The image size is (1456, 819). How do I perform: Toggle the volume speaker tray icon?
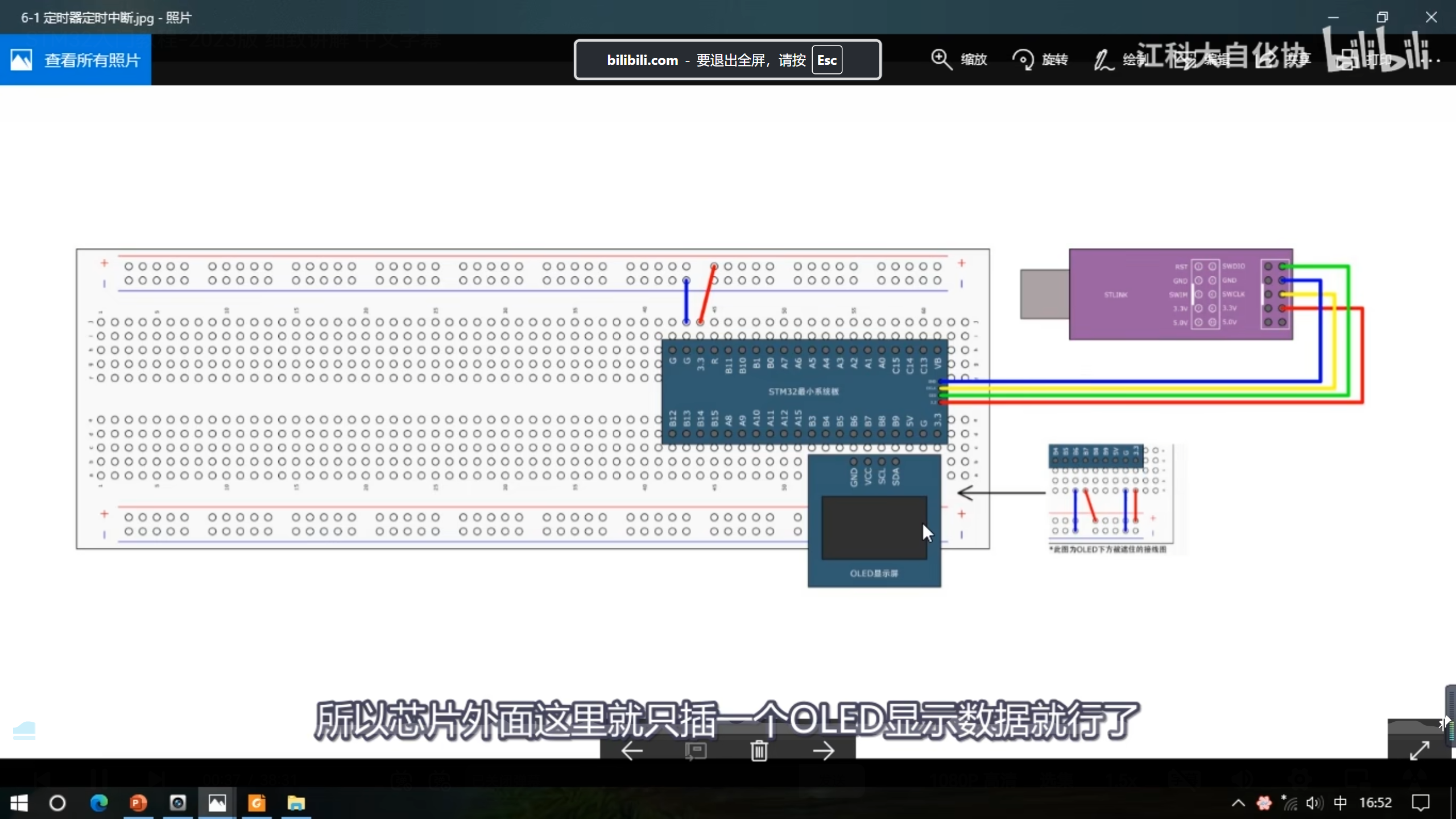tap(1313, 803)
